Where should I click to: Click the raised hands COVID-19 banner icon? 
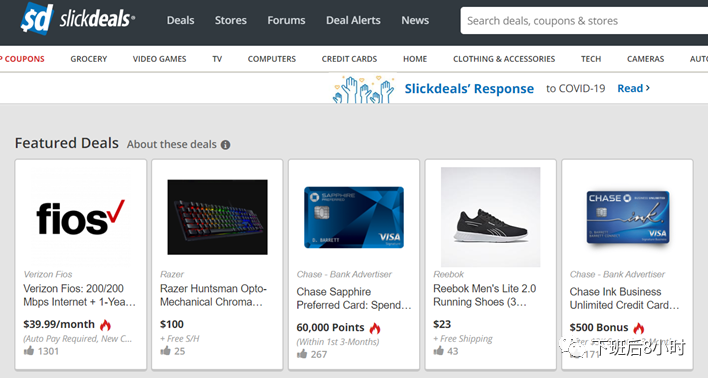363,89
